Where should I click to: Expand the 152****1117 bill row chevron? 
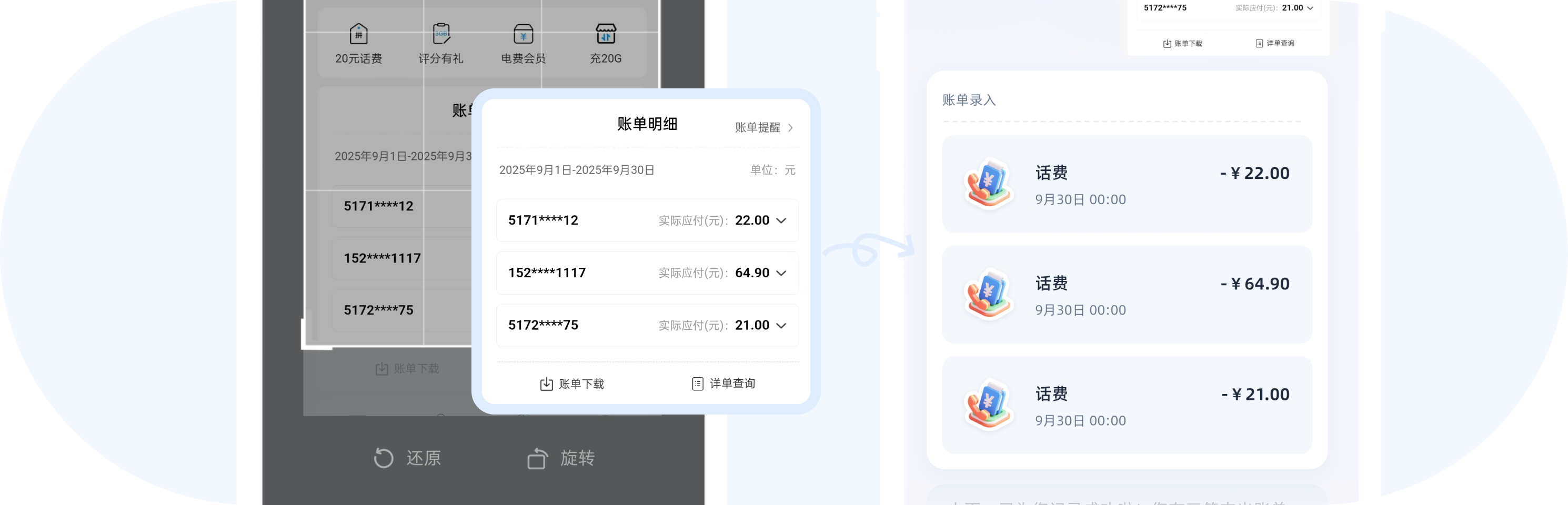pyautogui.click(x=781, y=273)
